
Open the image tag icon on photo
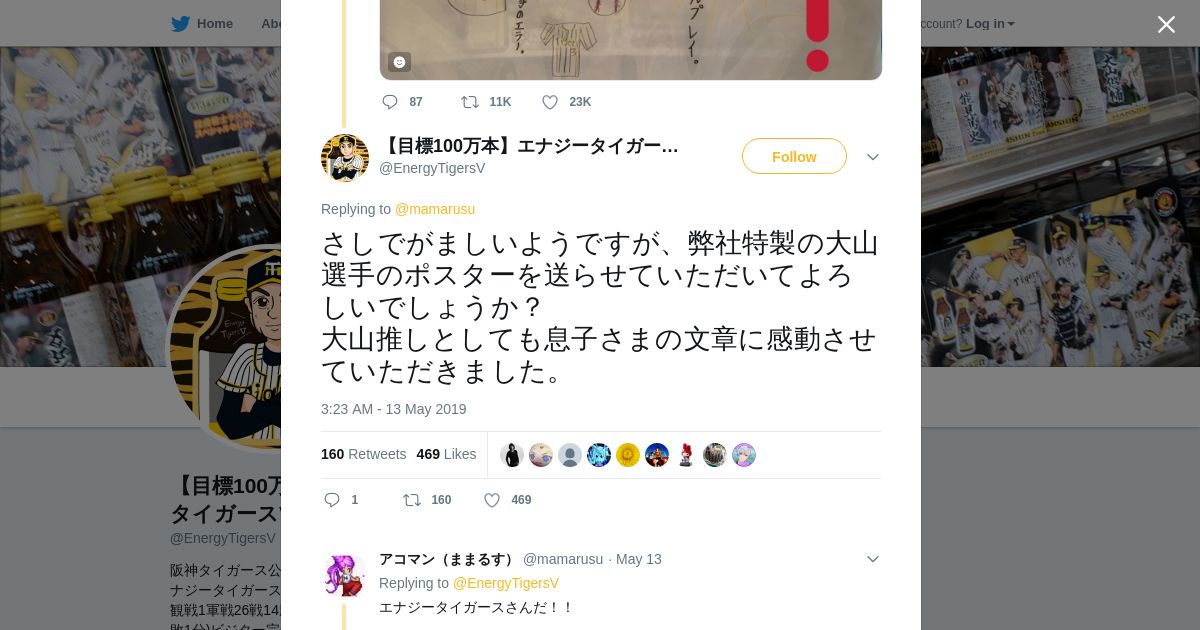[x=399, y=62]
